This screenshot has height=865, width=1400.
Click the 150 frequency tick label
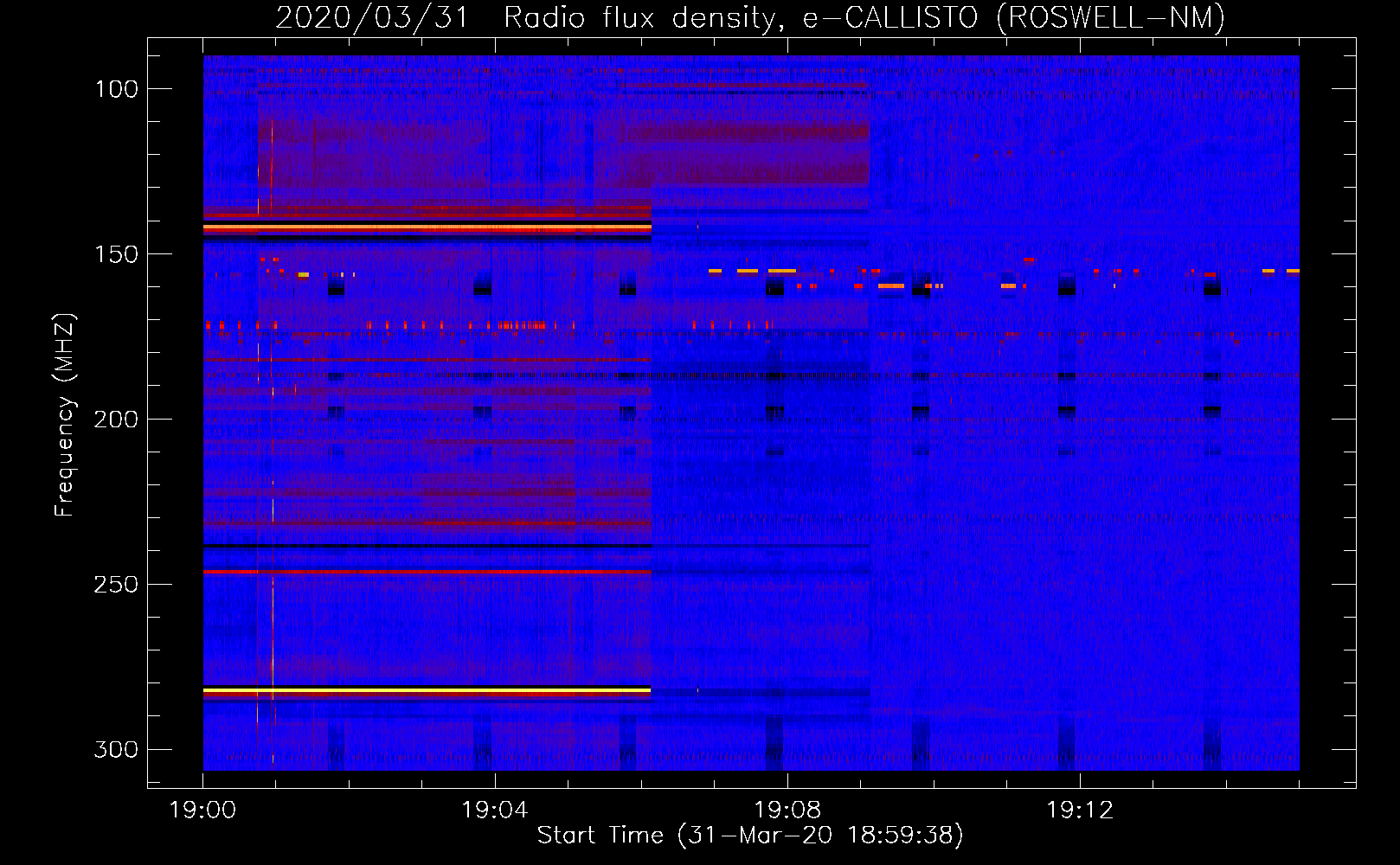pos(115,254)
